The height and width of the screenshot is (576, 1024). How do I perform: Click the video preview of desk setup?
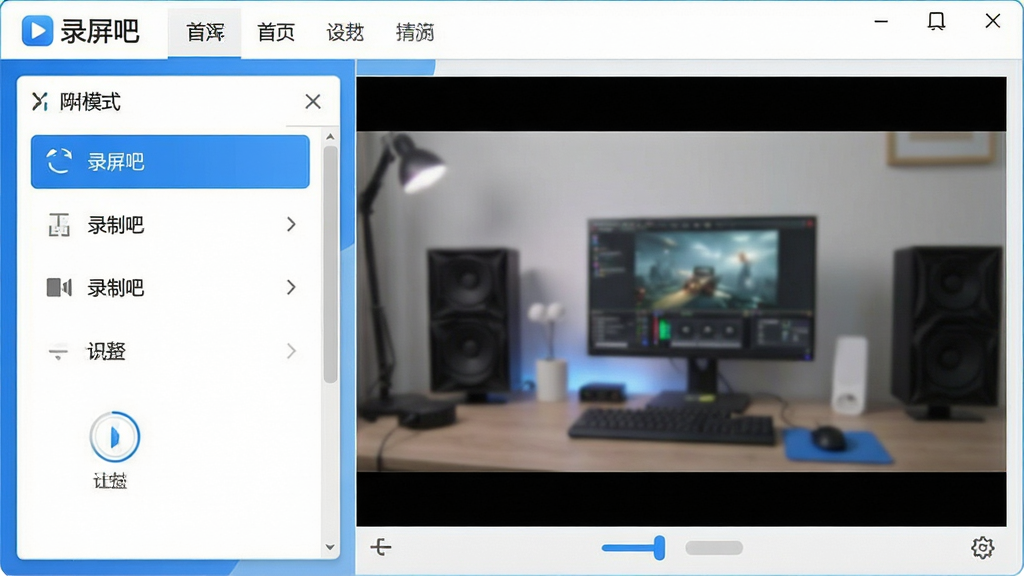pyautogui.click(x=681, y=301)
